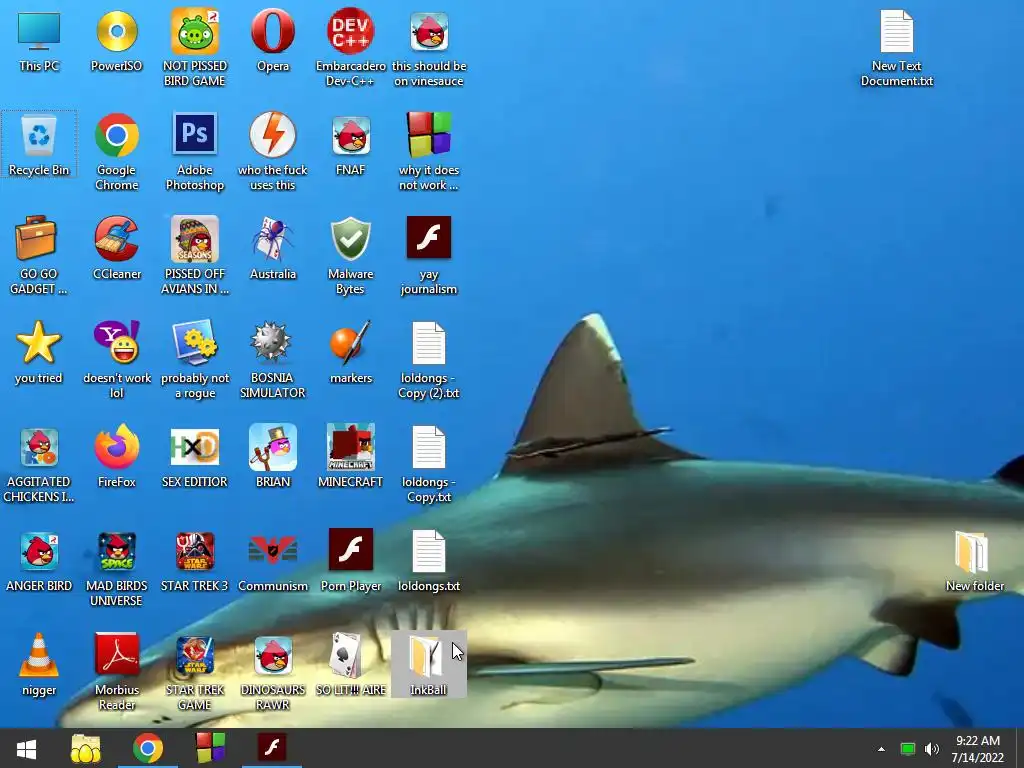Switch to the Flash taskbar app
The width and height of the screenshot is (1024, 768).
272,748
